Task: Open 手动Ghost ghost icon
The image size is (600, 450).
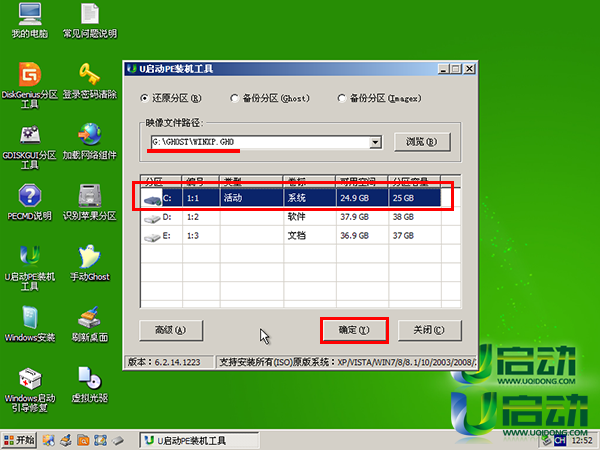Action: point(90,263)
